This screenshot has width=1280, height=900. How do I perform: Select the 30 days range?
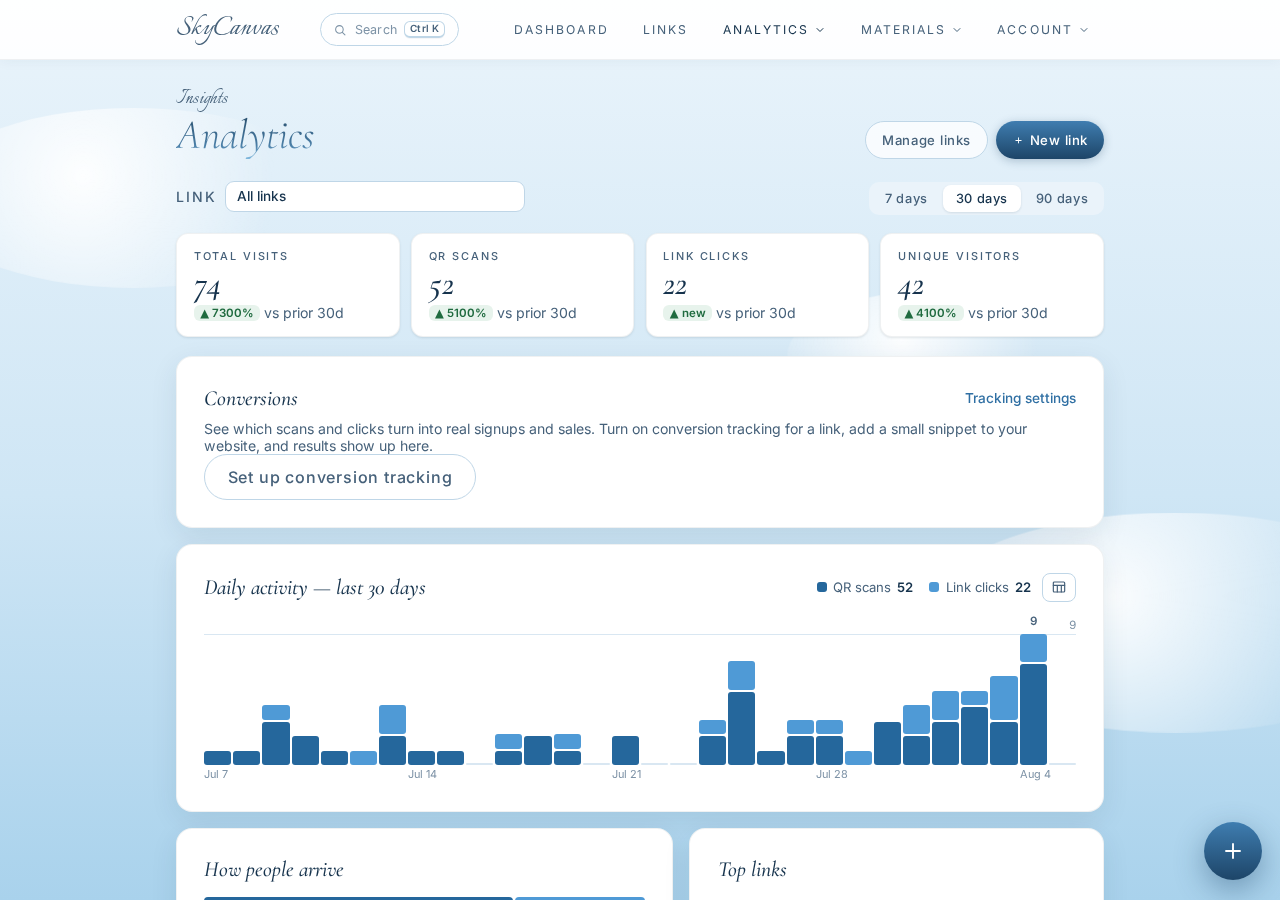point(981,198)
